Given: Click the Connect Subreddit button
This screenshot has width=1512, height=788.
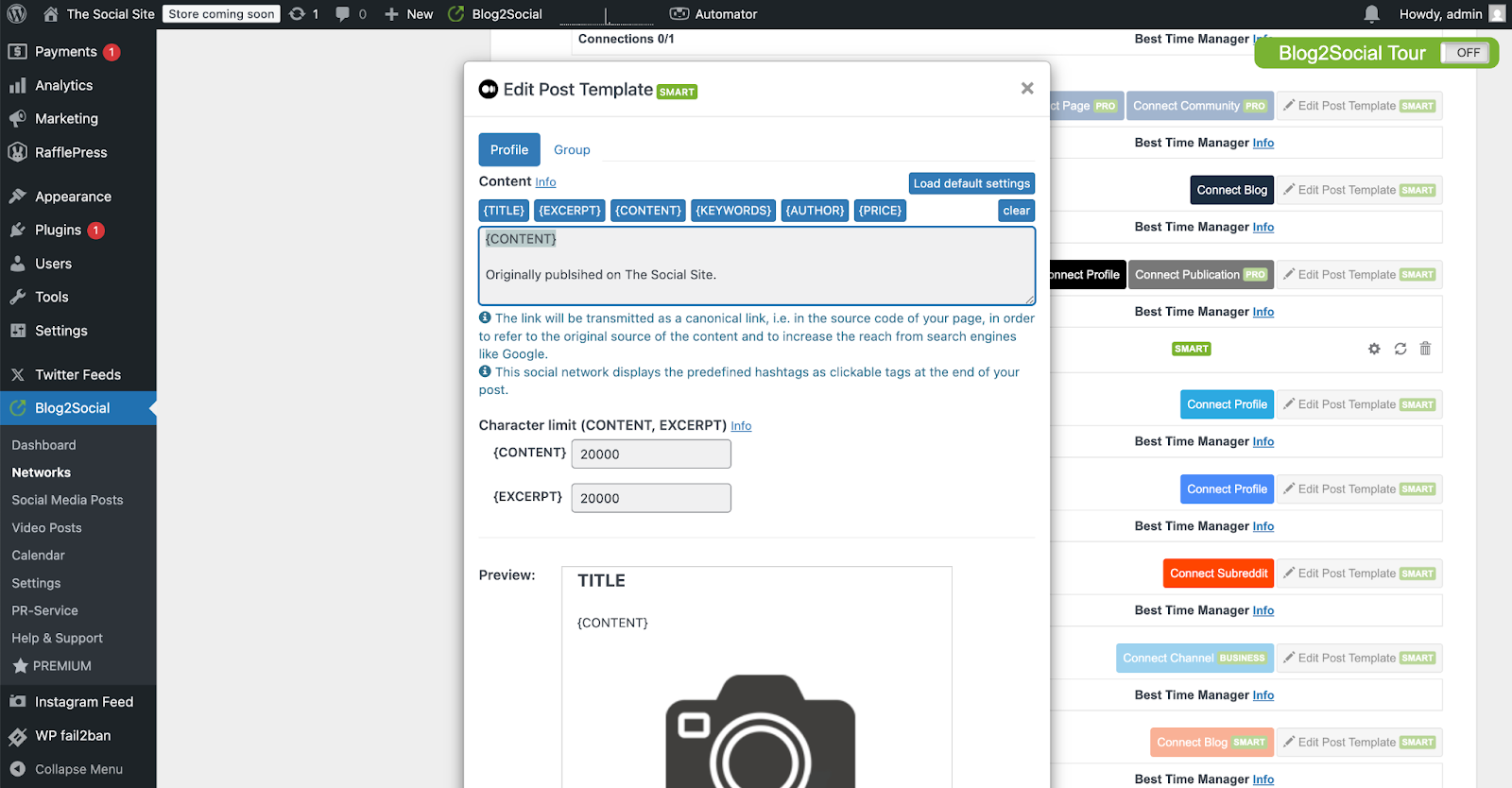Looking at the screenshot, I should [1218, 574].
